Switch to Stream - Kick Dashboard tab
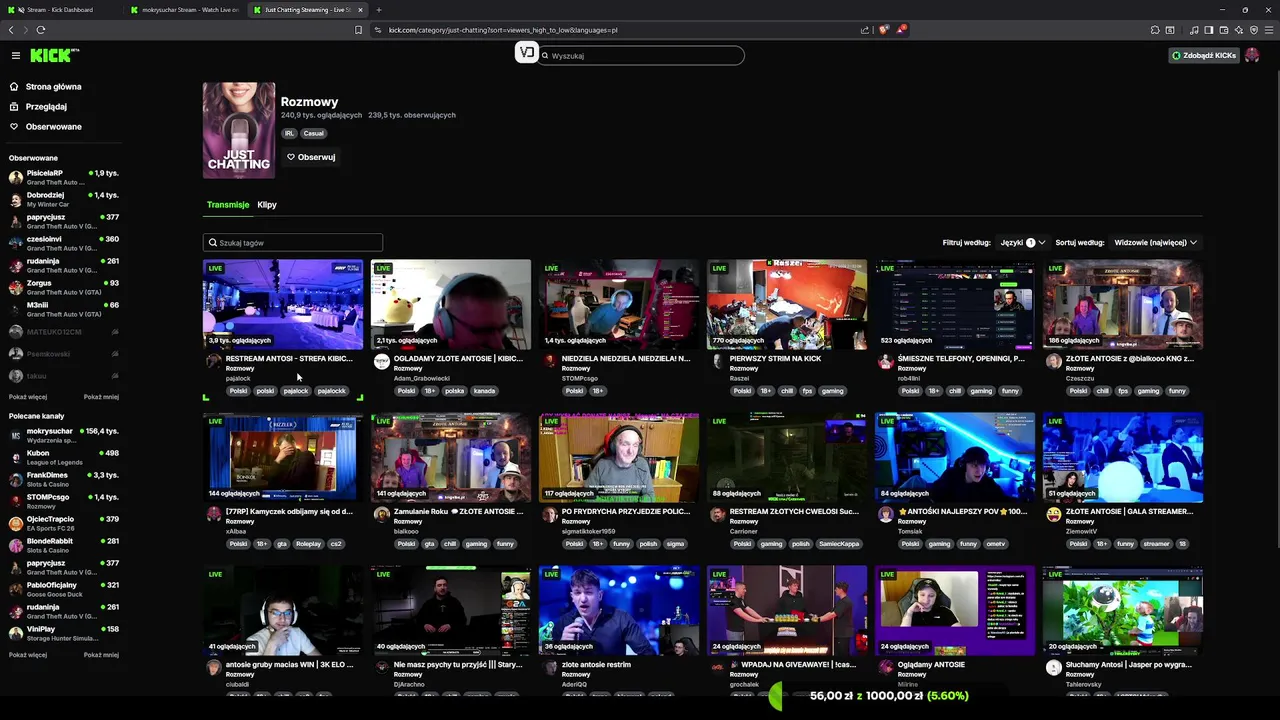The width and height of the screenshot is (1280, 720). pos(60,10)
